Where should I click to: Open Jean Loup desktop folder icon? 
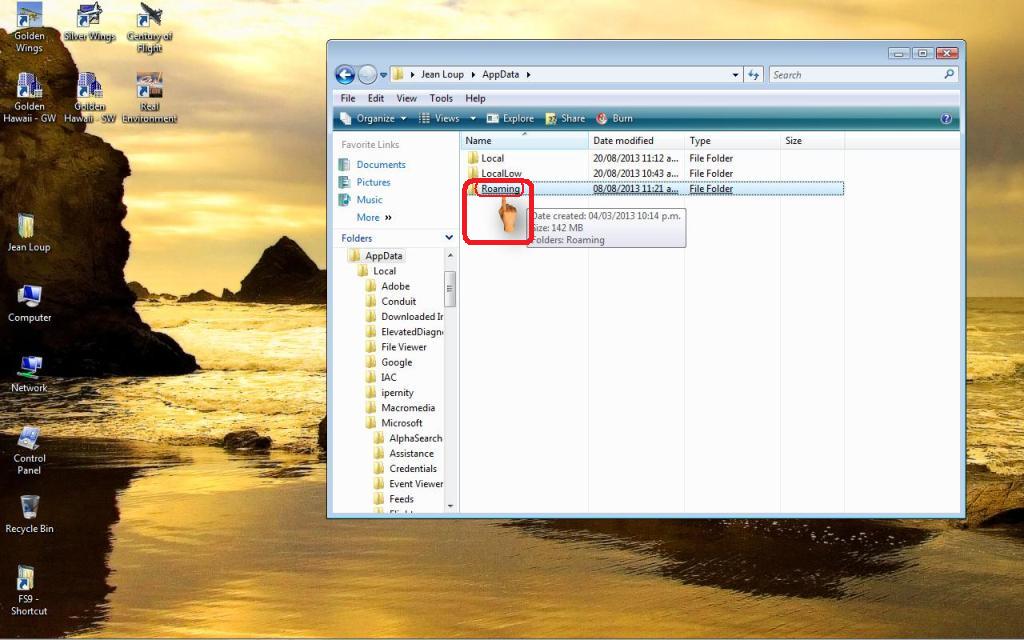[29, 233]
